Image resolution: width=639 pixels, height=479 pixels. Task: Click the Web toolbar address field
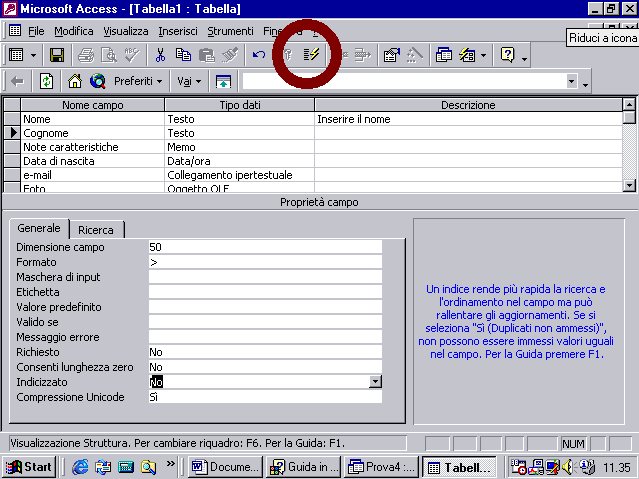404,81
